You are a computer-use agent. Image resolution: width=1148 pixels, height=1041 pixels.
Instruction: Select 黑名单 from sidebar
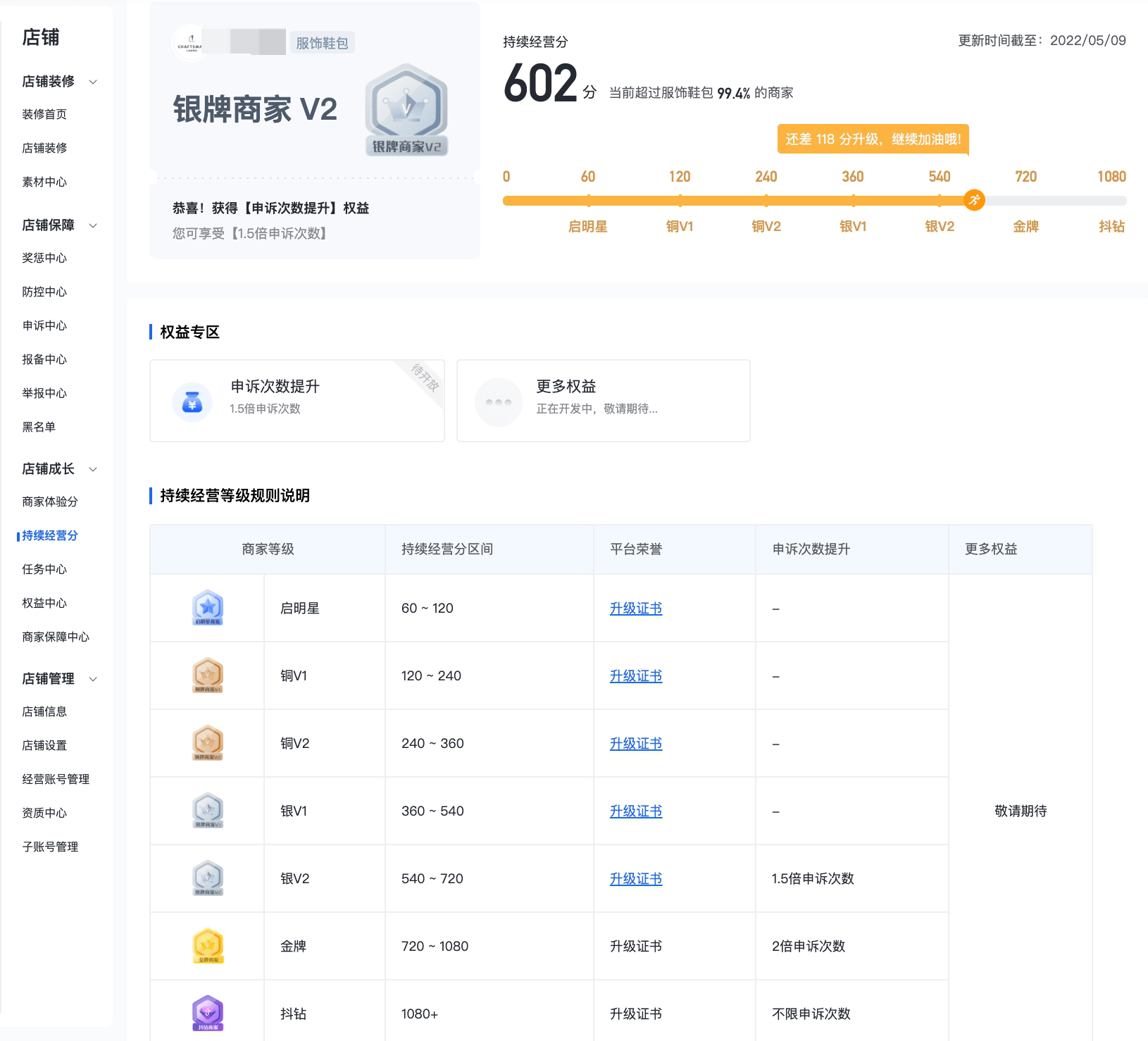tap(39, 426)
